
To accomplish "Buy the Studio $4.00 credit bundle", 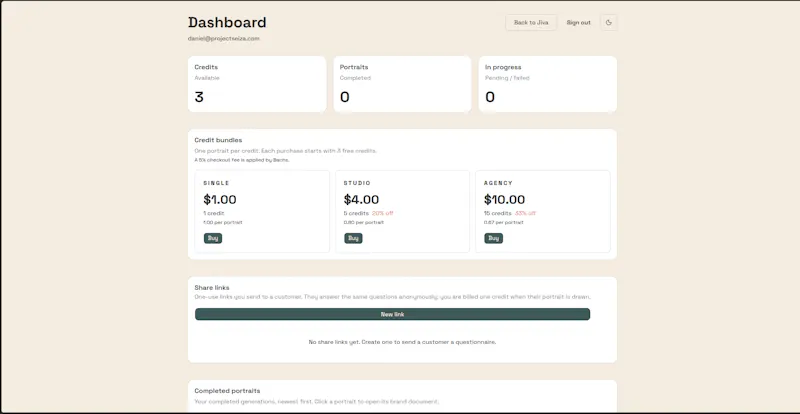I will click(353, 238).
